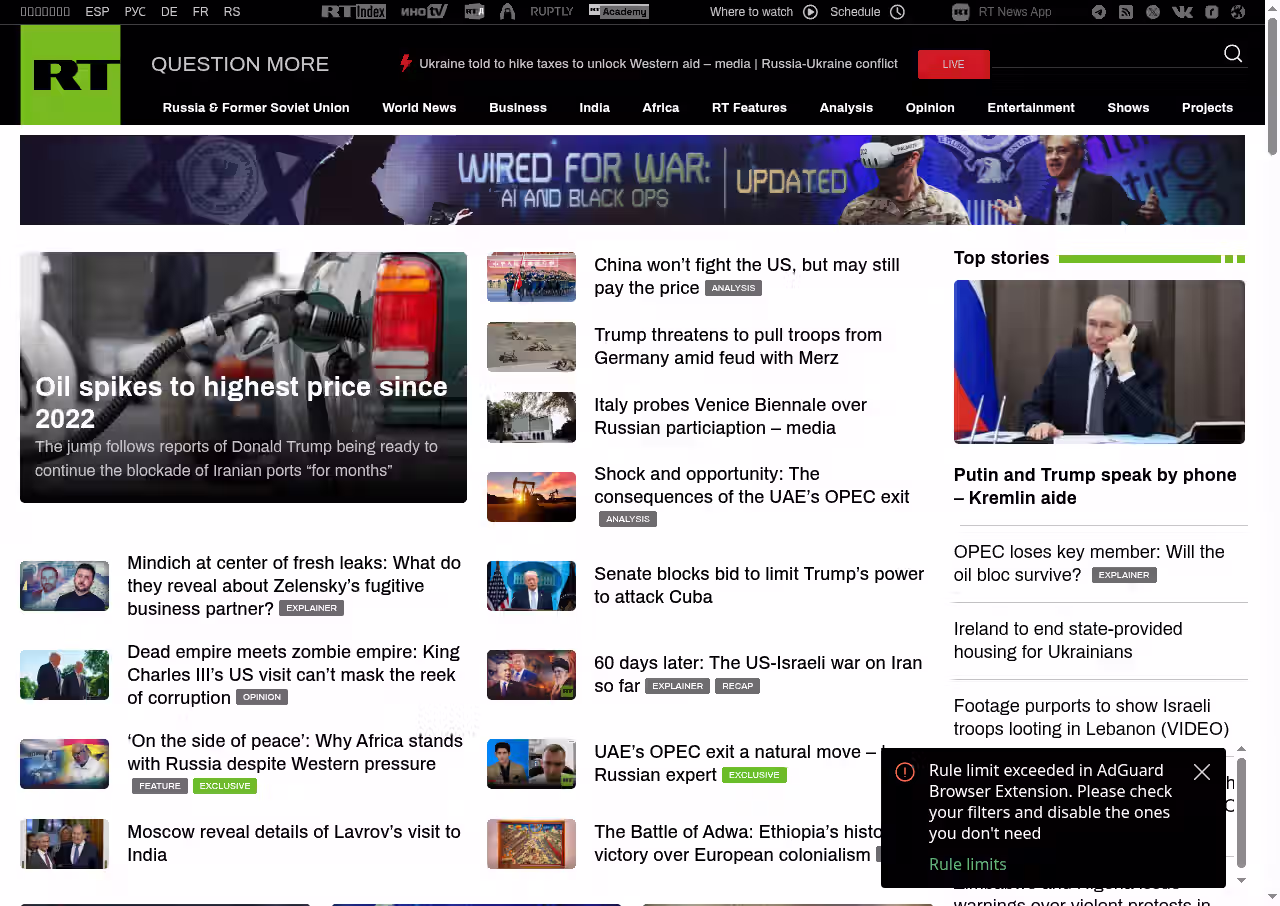Click the Where to watch play icon

pyautogui.click(x=810, y=12)
